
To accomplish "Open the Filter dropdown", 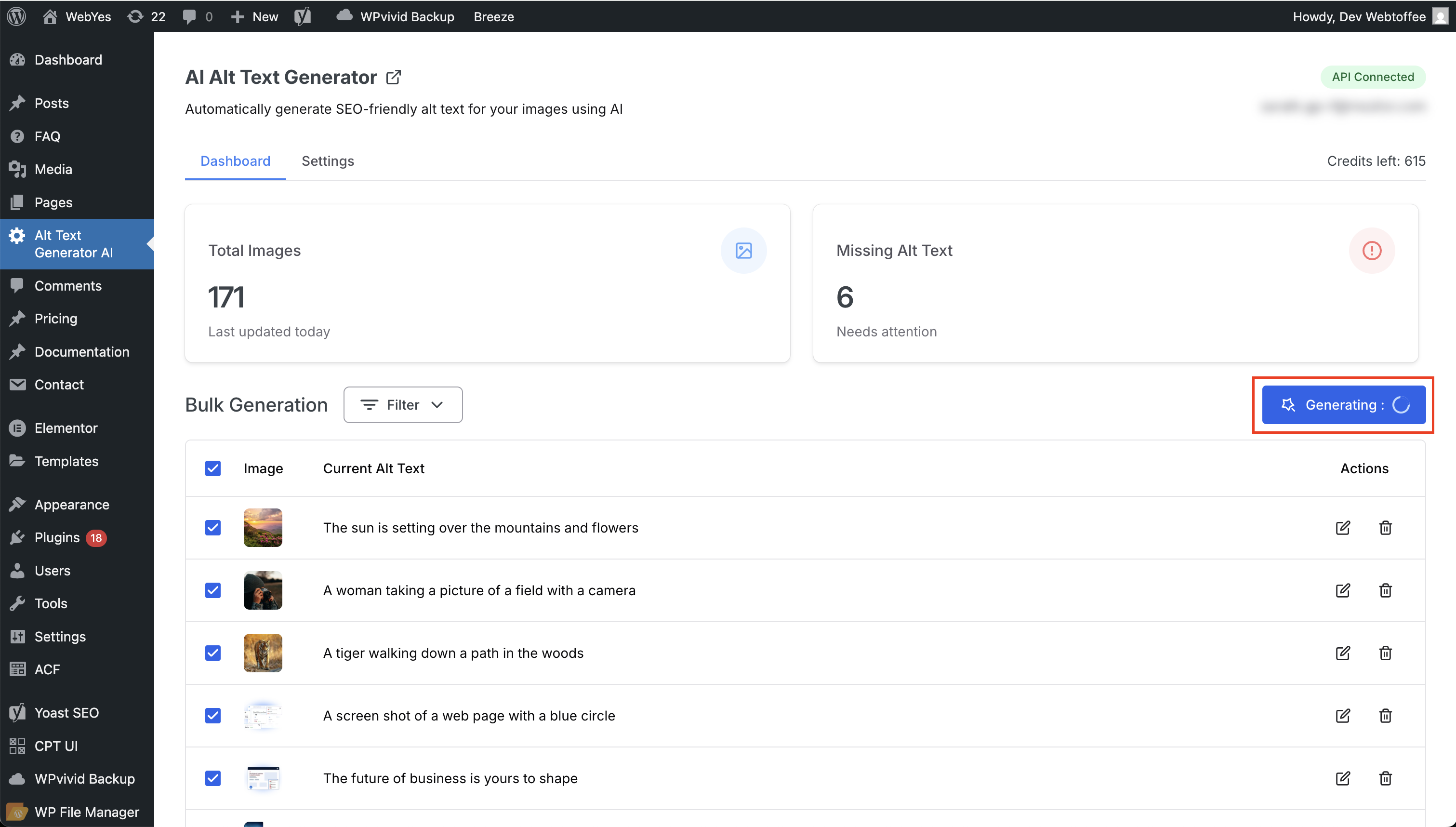I will pyautogui.click(x=402, y=405).
